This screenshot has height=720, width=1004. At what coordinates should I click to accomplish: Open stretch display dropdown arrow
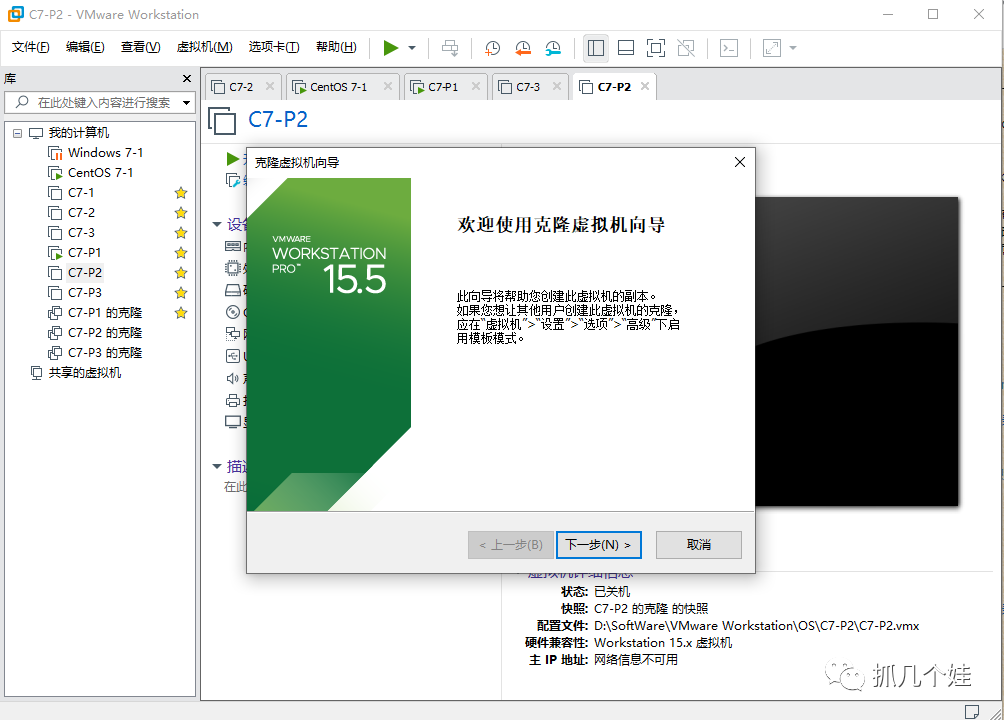point(793,48)
